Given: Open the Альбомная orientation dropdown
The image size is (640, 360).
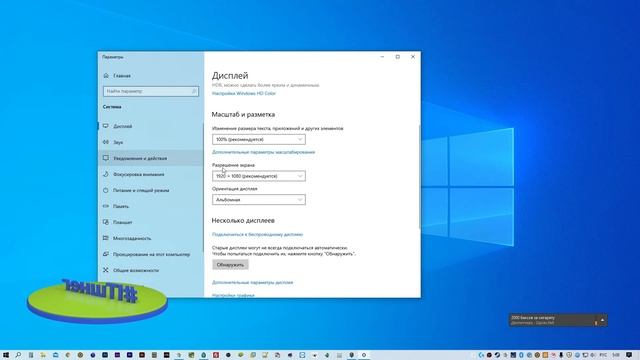Looking at the screenshot, I should pyautogui.click(x=259, y=200).
